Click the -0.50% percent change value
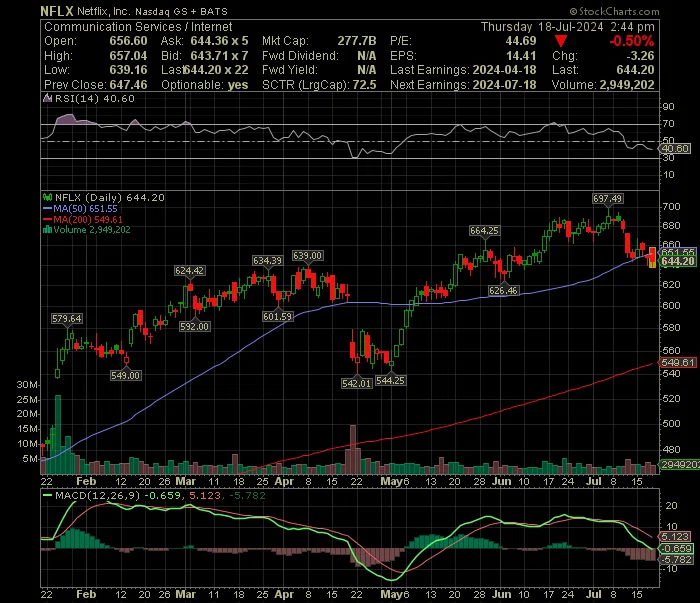The image size is (700, 603). point(632,41)
